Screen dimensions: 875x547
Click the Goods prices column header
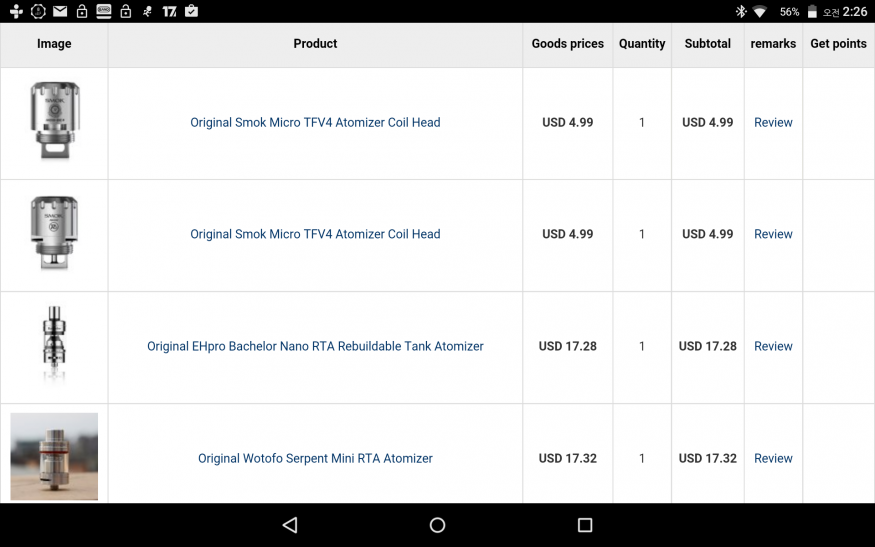coord(567,44)
